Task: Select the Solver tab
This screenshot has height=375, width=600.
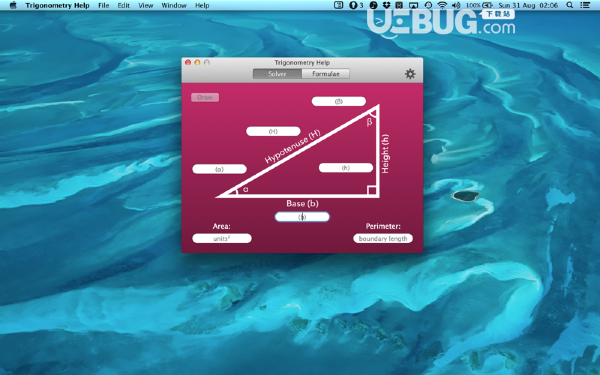Action: click(x=277, y=74)
